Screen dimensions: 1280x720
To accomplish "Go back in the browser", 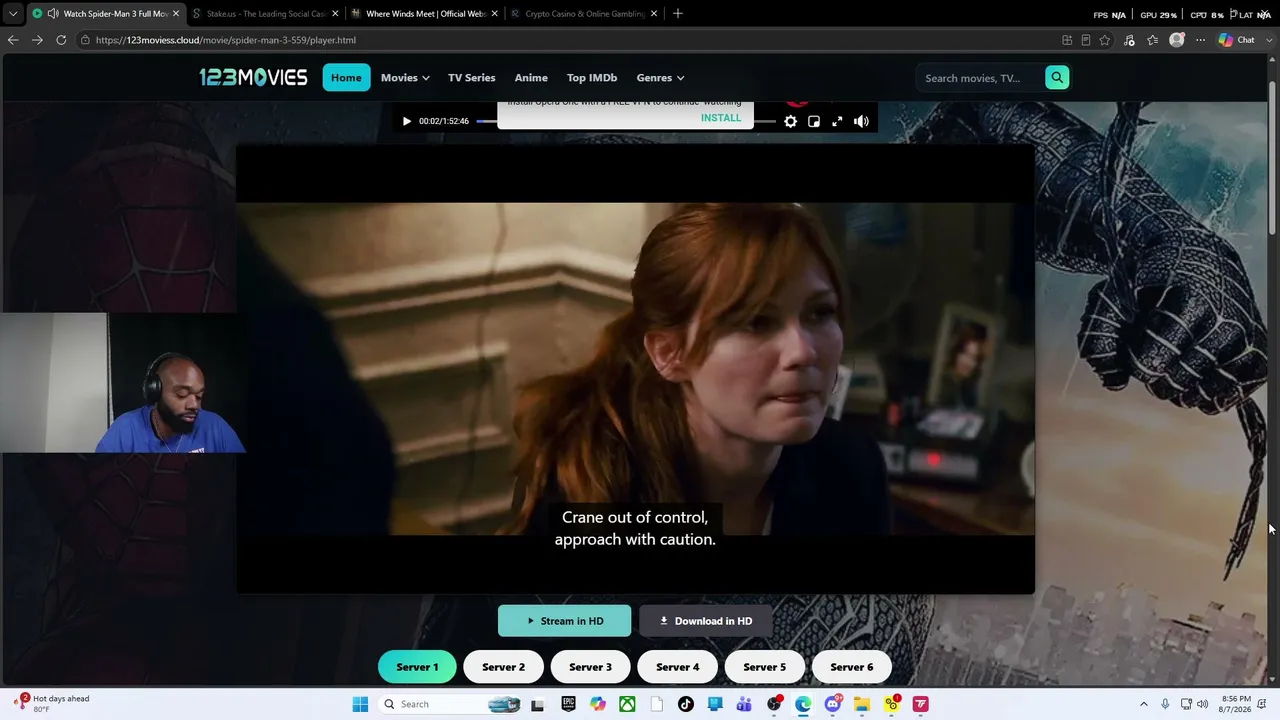I will point(13,40).
